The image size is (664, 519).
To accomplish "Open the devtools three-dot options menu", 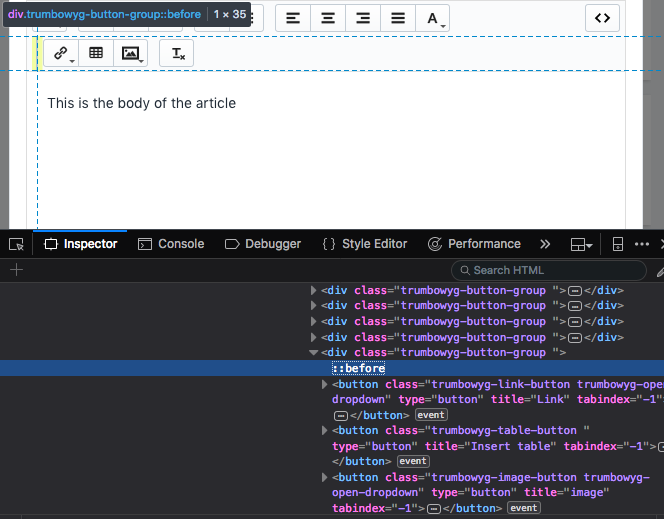I will pyautogui.click(x=642, y=244).
